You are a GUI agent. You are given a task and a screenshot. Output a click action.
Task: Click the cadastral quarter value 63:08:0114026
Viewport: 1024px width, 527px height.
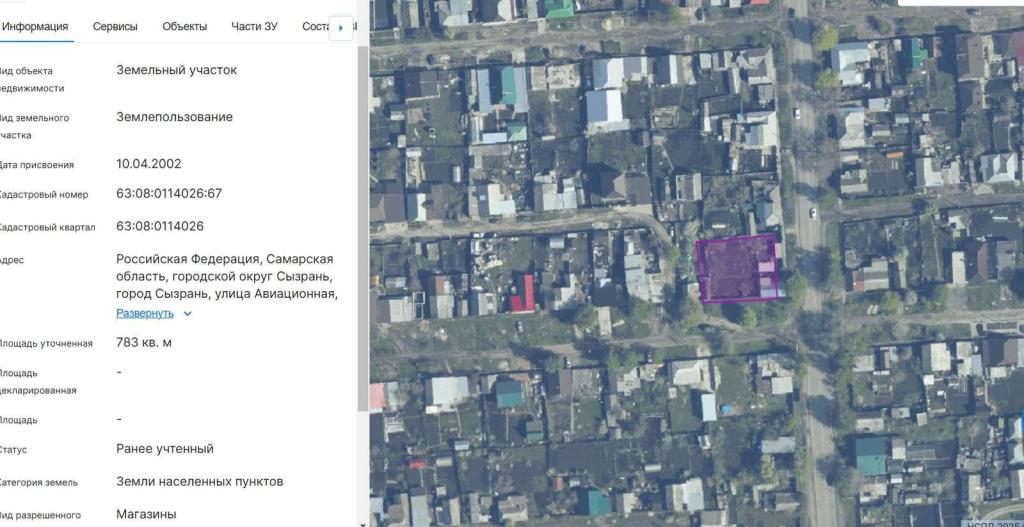(x=160, y=226)
